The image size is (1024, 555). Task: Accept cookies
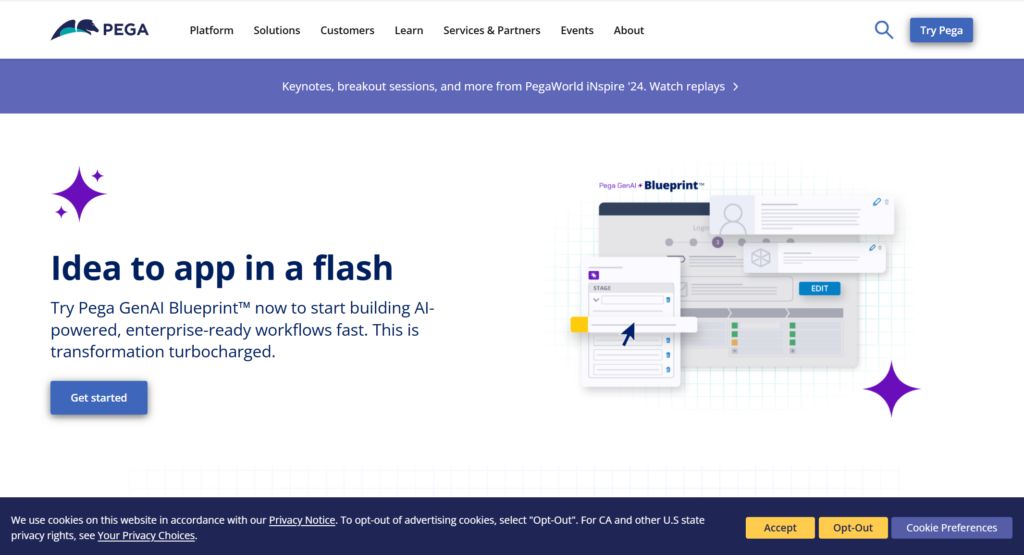click(780, 528)
